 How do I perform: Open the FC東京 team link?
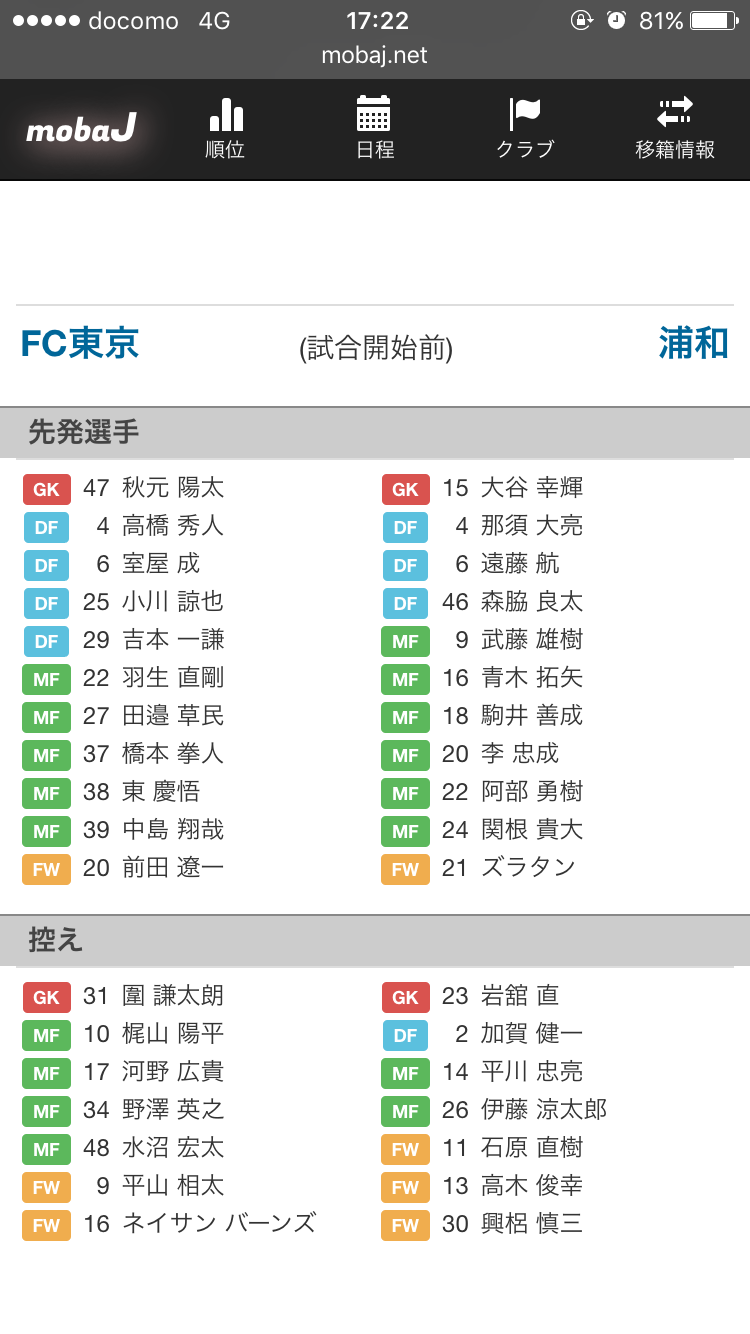pyautogui.click(x=79, y=343)
